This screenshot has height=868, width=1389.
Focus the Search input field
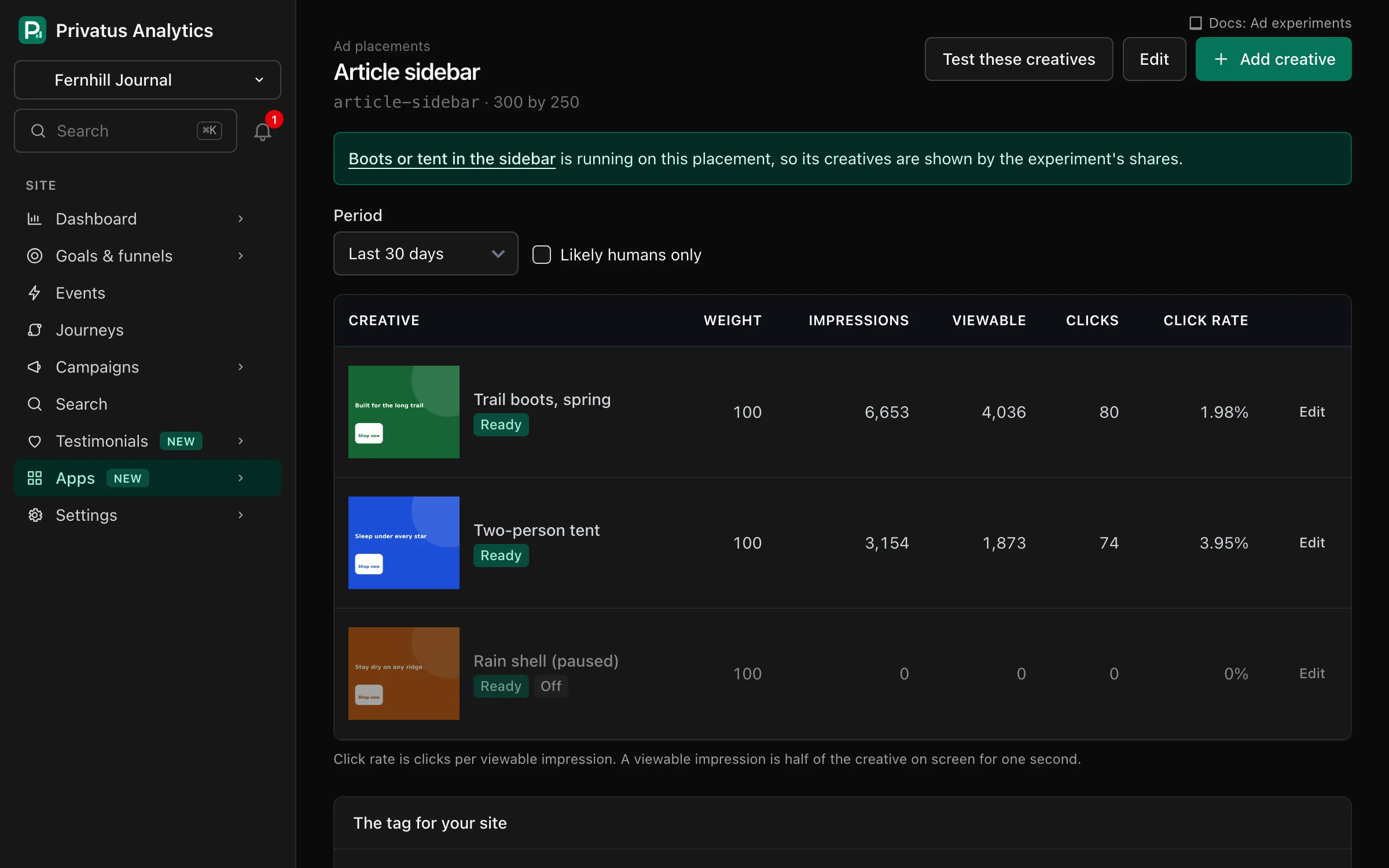coord(126,131)
